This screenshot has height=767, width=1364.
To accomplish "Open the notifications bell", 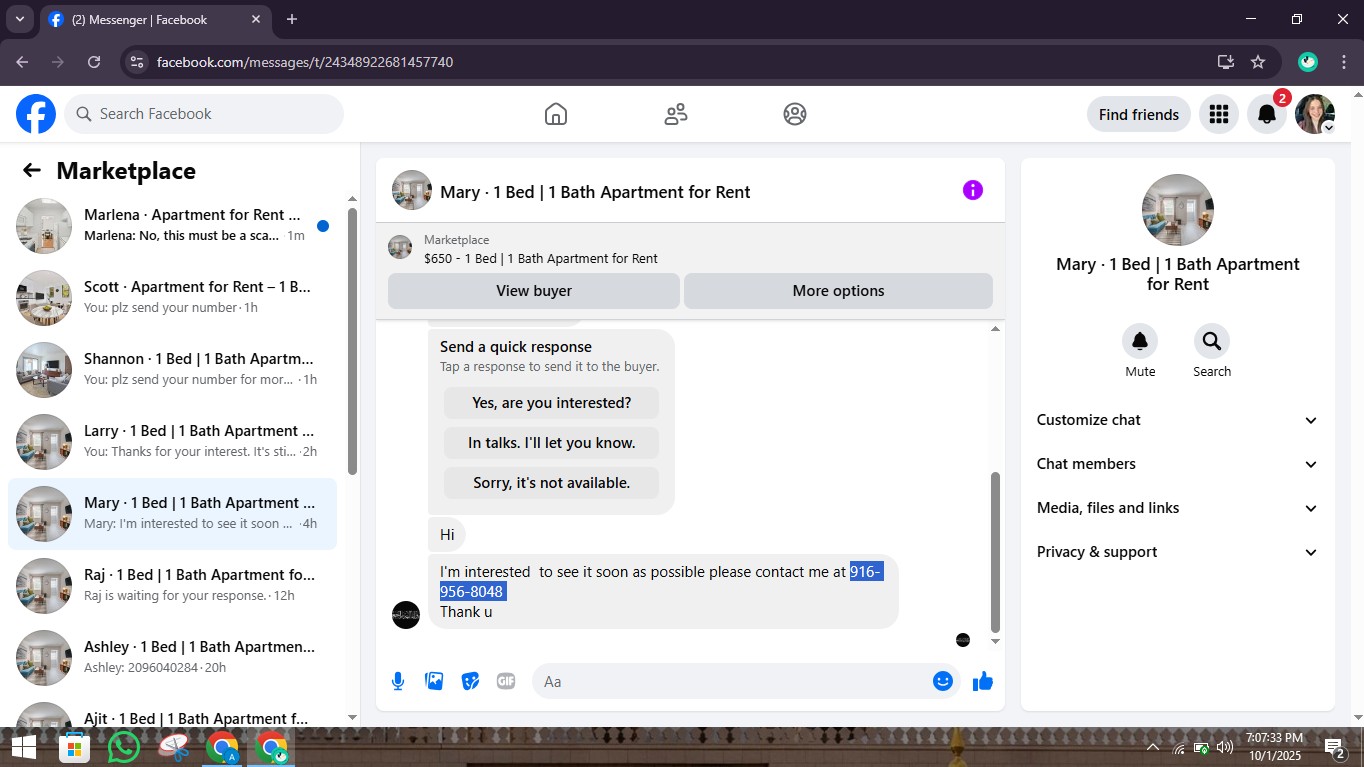I will (1267, 114).
